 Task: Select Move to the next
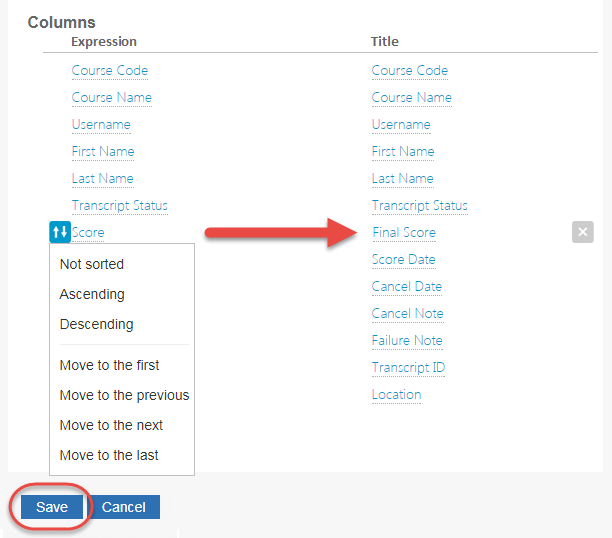pyautogui.click(x=111, y=425)
